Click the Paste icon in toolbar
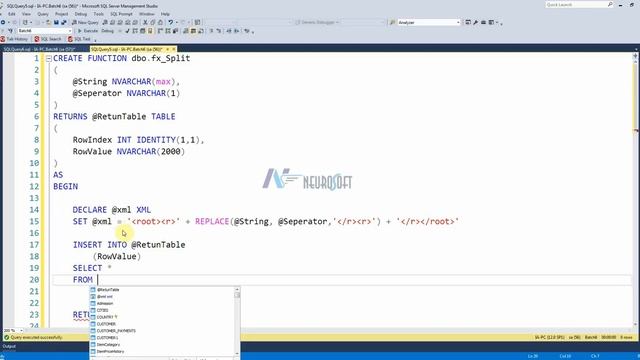Viewport: 640px width, 360px height. point(160,22)
